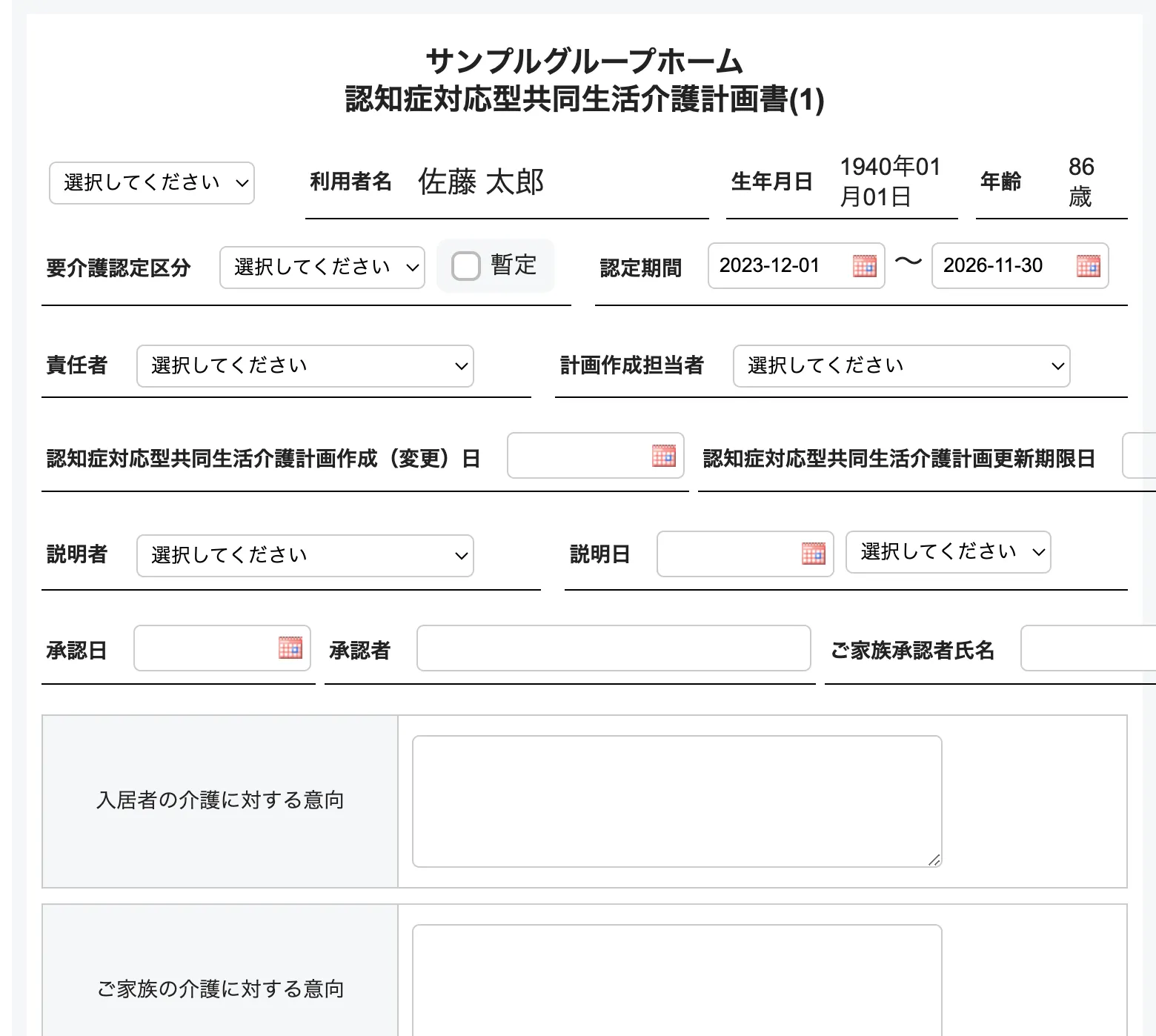Click the 2026-11-30 end date field
Image resolution: width=1156 pixels, height=1036 pixels.
point(1020,265)
